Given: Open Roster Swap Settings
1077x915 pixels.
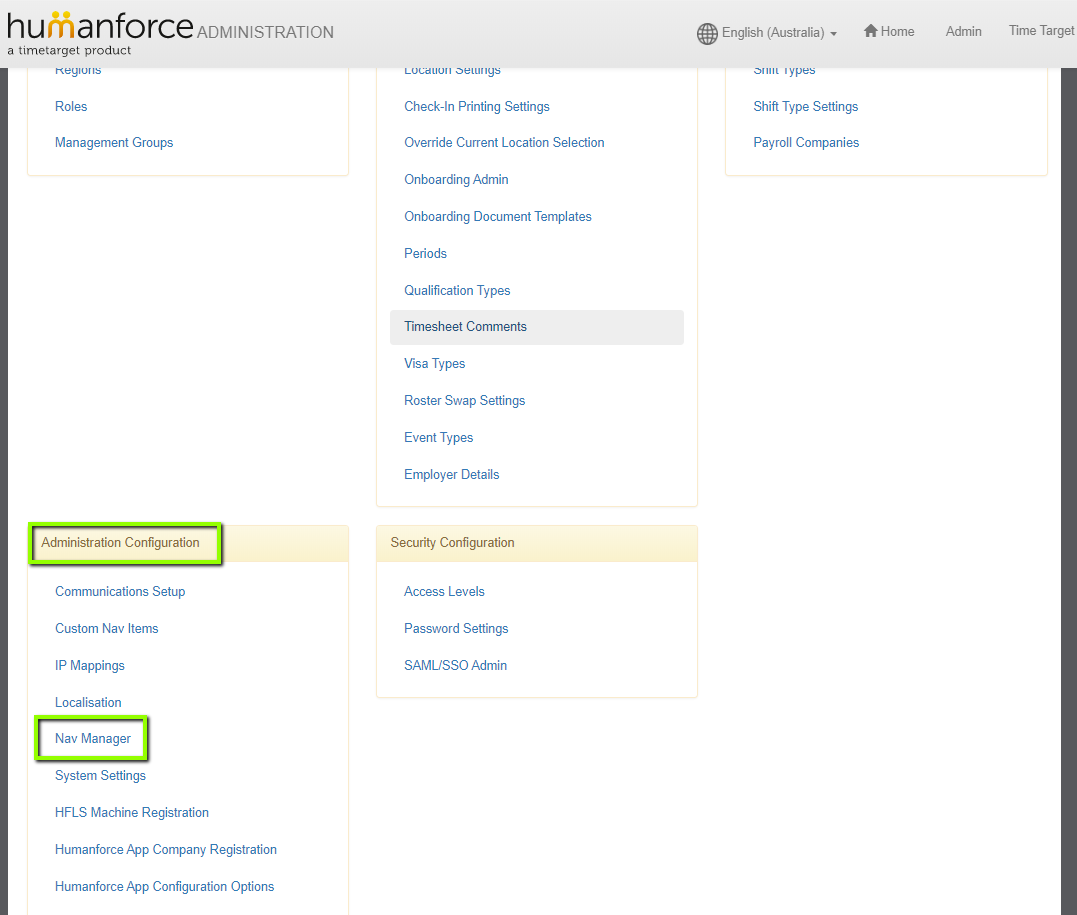Looking at the screenshot, I should [464, 400].
